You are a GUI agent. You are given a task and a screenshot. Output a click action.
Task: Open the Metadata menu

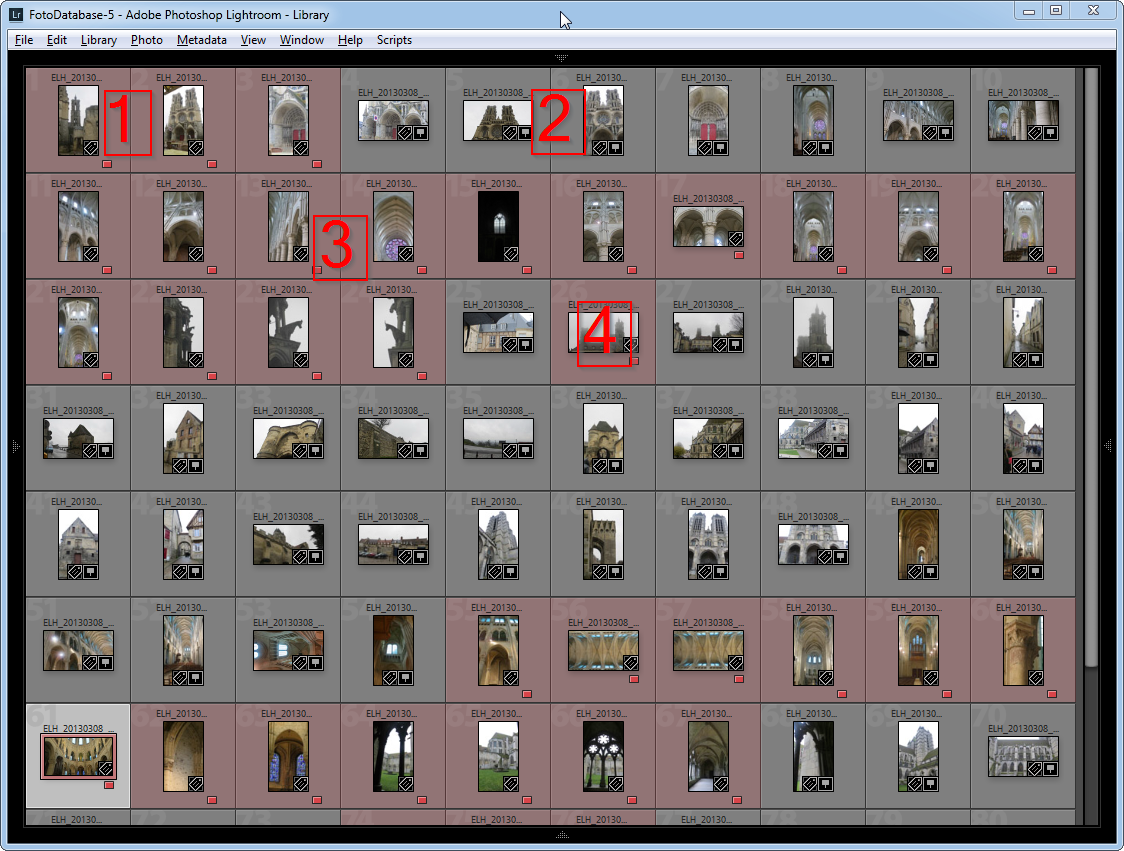[201, 40]
